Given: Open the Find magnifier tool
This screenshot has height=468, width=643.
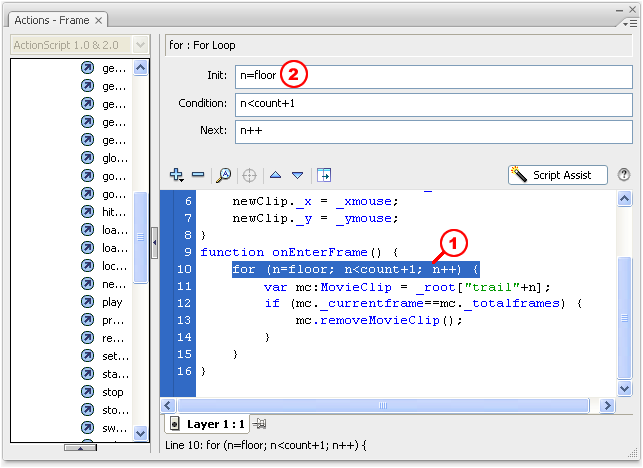Looking at the screenshot, I should (224, 175).
